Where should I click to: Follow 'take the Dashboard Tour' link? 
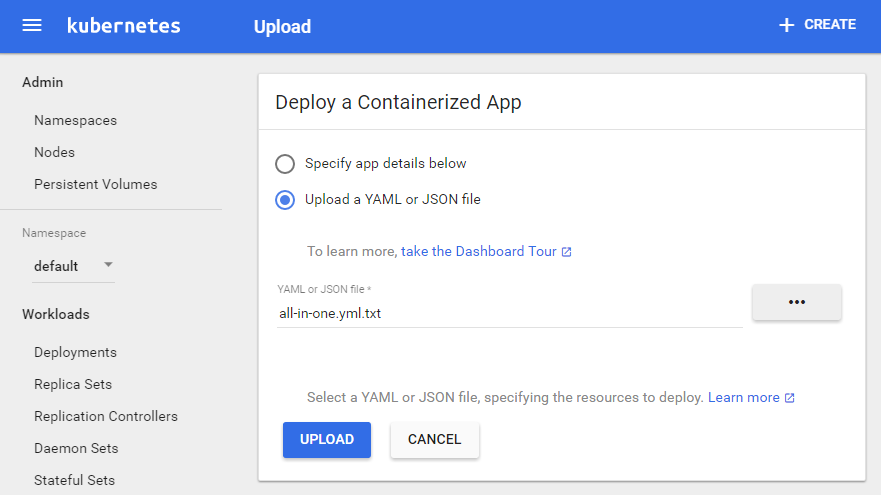(478, 252)
